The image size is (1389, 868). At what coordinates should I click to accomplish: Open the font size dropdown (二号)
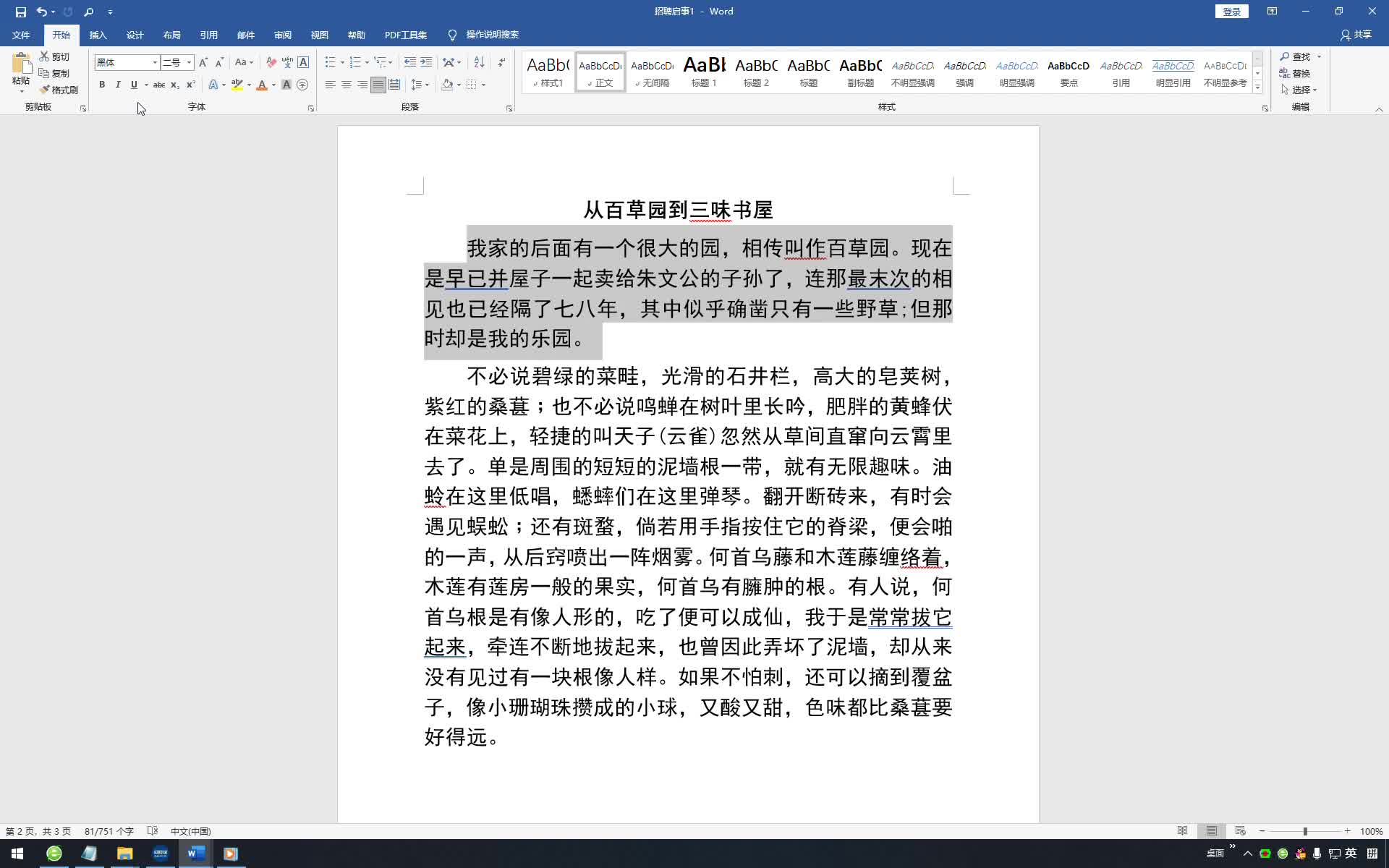coord(190,63)
